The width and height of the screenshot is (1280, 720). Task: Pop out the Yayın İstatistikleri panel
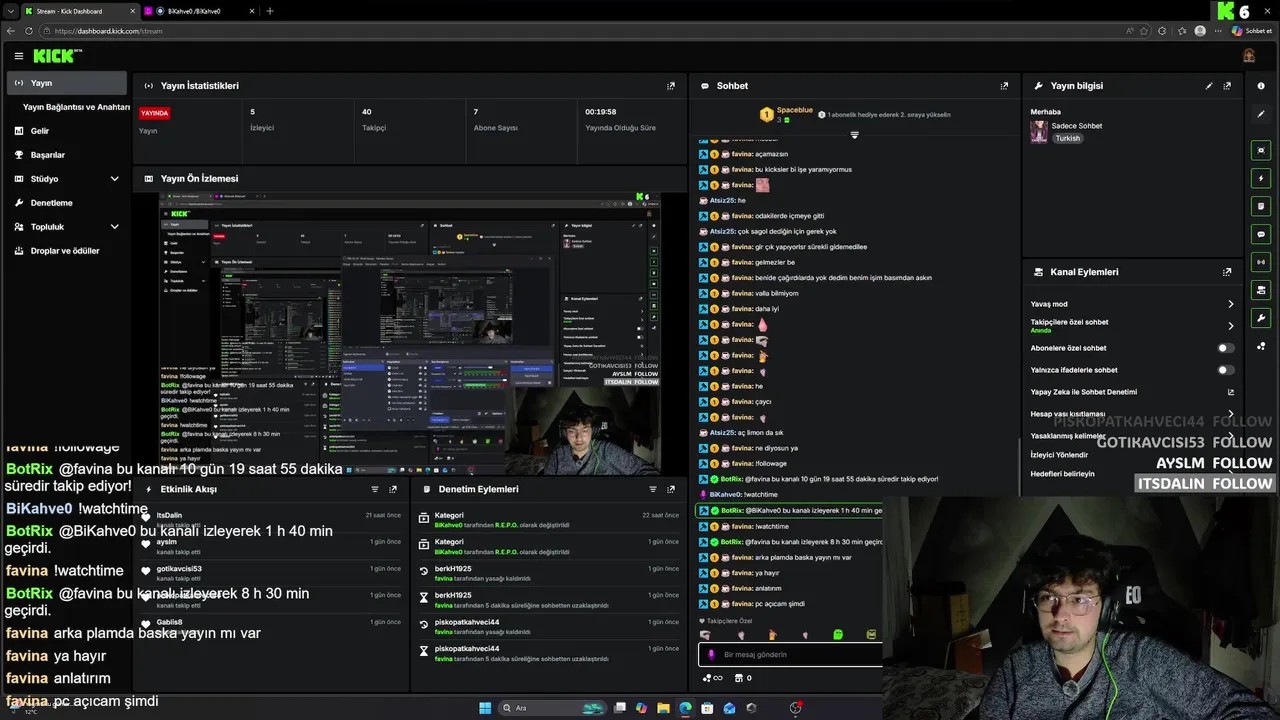pos(671,86)
